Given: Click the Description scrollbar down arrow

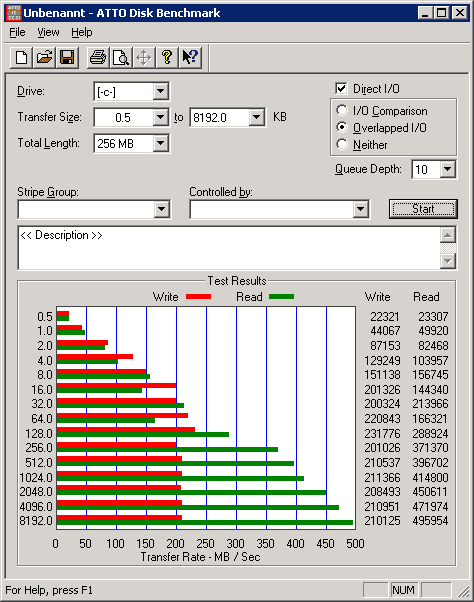Looking at the screenshot, I should [448, 261].
